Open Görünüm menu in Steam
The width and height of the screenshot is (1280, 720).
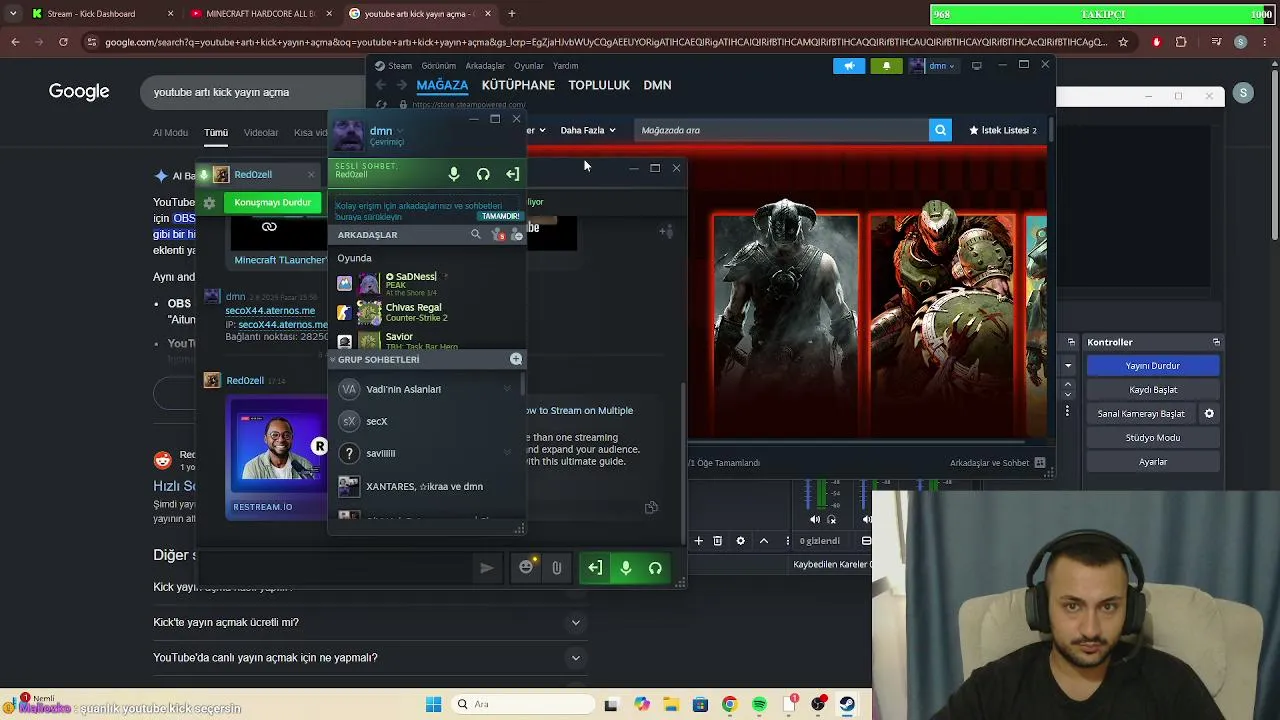[x=438, y=66]
